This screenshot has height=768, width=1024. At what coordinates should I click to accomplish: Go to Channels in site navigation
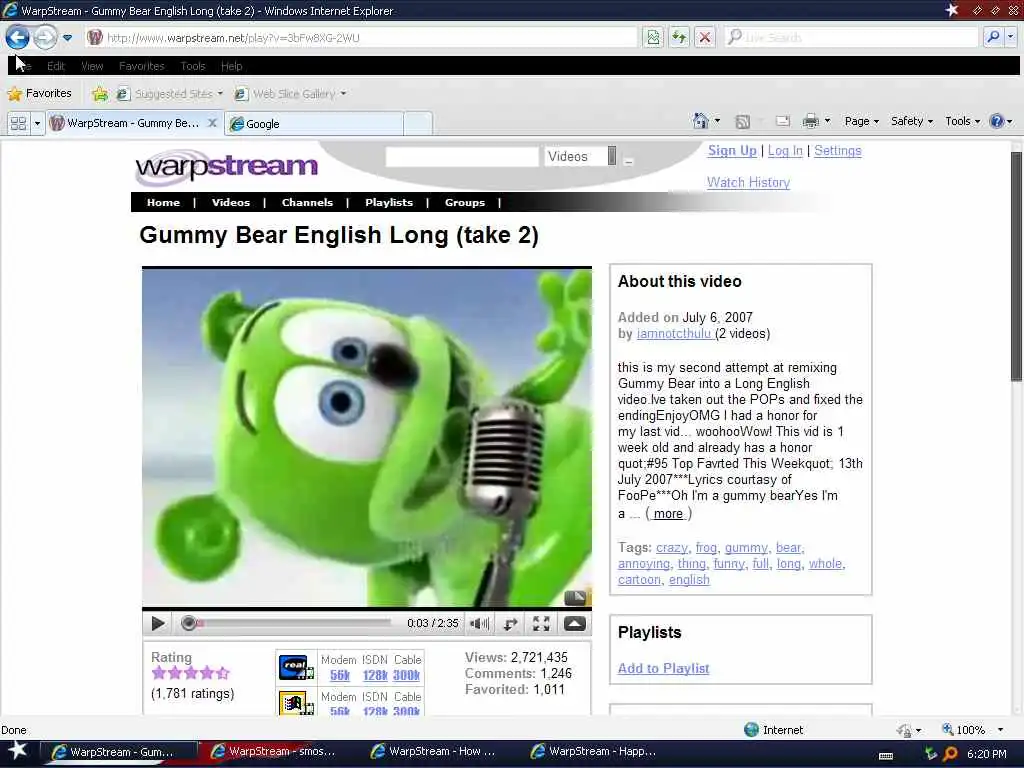(x=307, y=202)
